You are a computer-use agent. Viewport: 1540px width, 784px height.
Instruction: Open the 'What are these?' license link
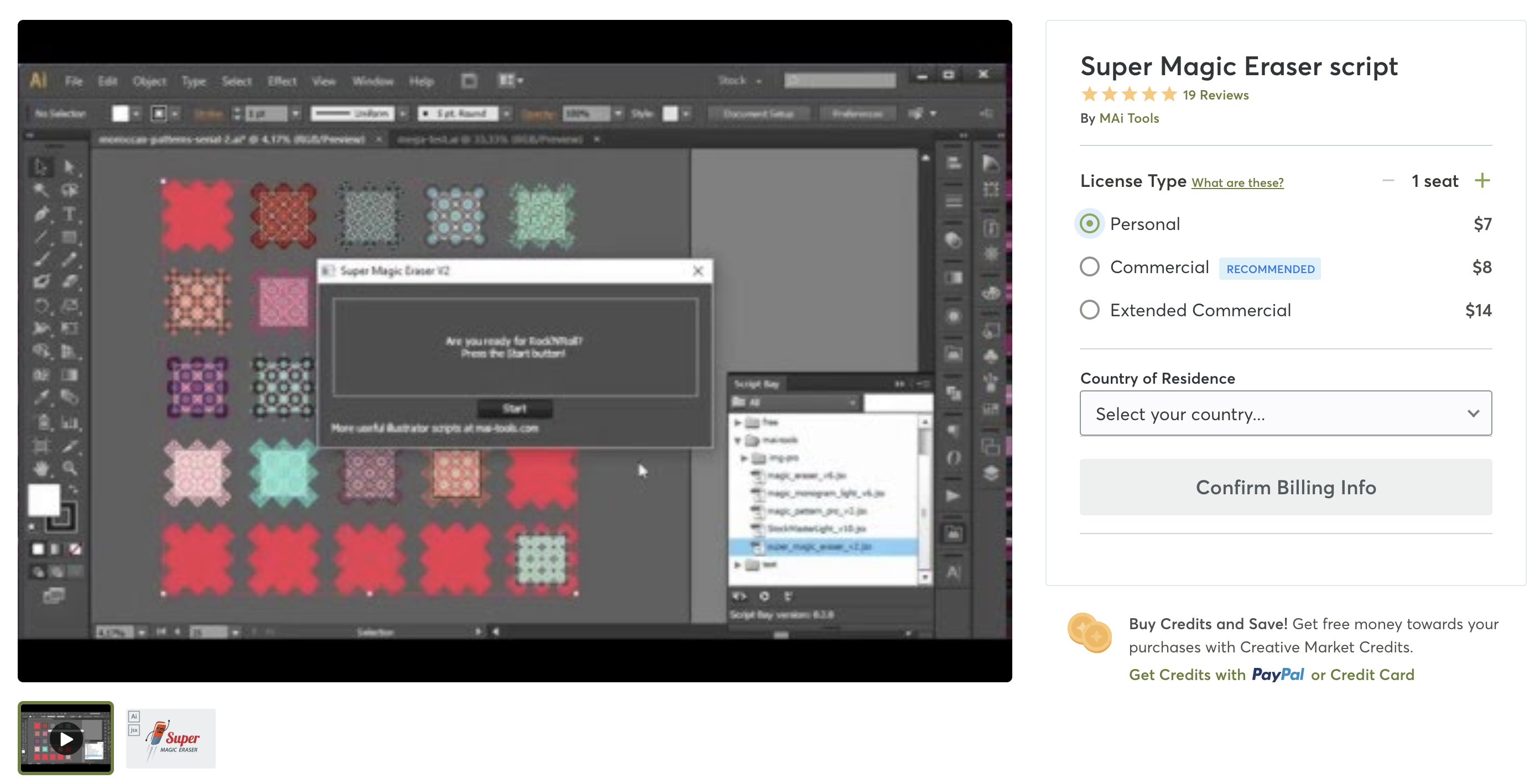[1237, 182]
